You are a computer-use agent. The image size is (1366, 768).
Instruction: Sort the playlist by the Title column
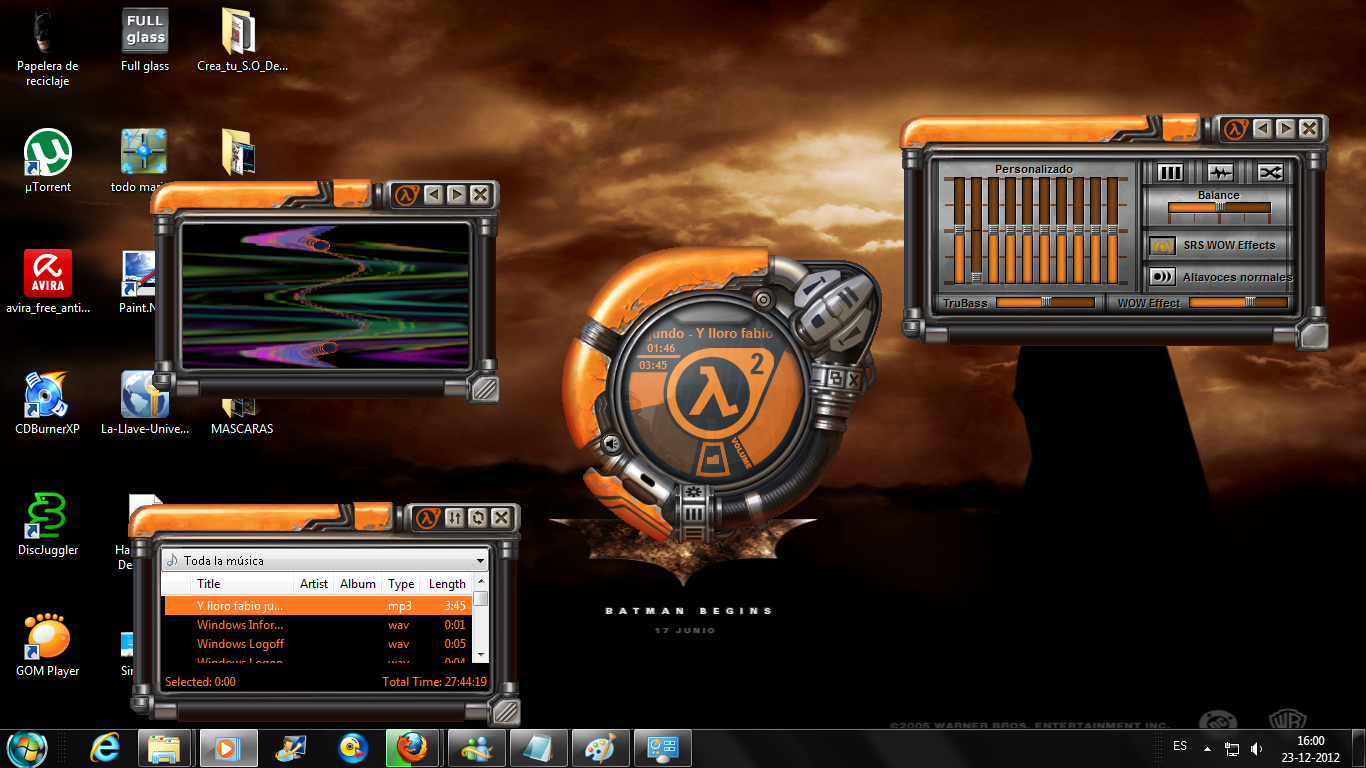208,584
